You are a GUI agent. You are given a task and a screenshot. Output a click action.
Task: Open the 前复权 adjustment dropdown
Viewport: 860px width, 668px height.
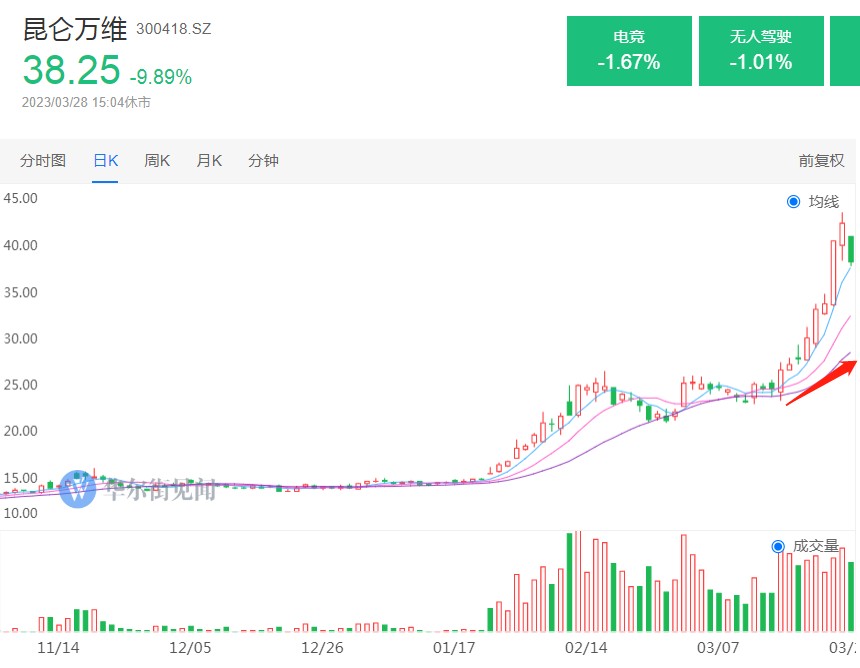[x=820, y=161]
